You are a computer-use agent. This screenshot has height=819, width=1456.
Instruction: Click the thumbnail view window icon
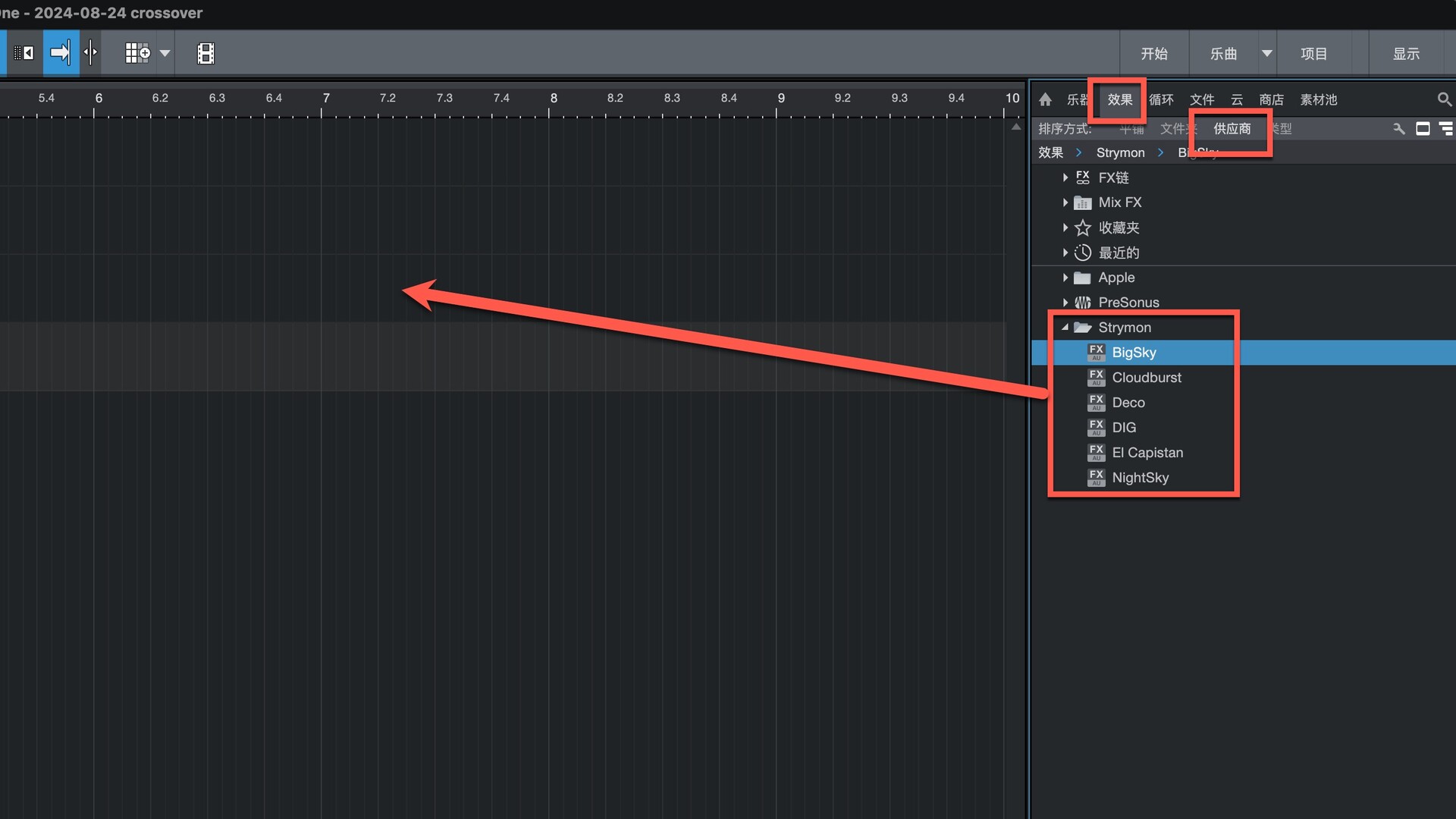pos(1423,129)
